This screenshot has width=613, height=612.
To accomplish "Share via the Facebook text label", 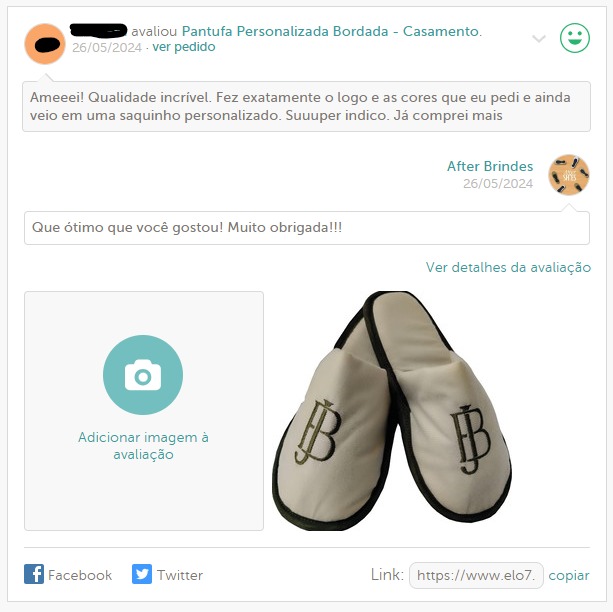I will click(x=80, y=575).
